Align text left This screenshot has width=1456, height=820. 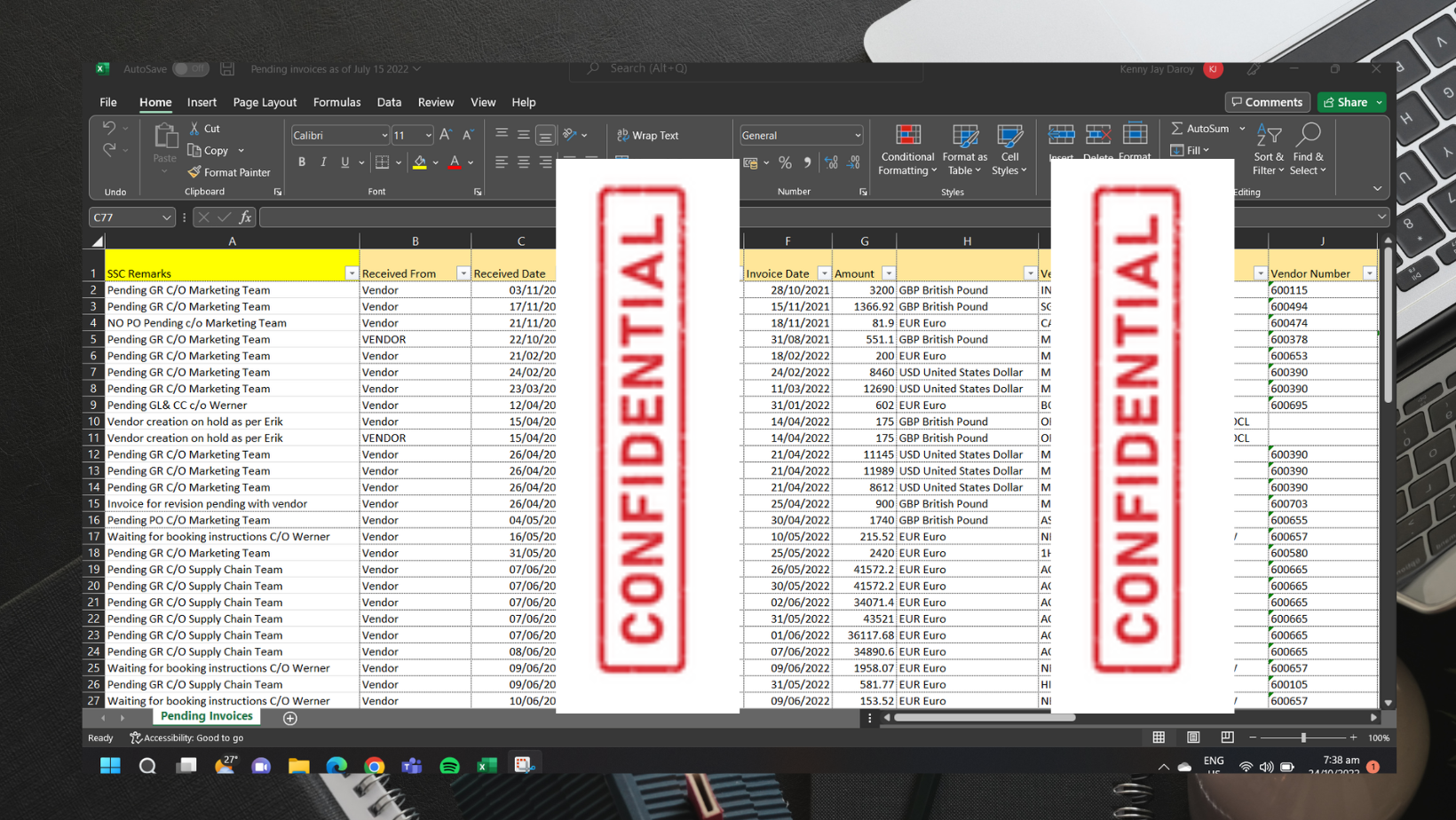[x=502, y=162]
